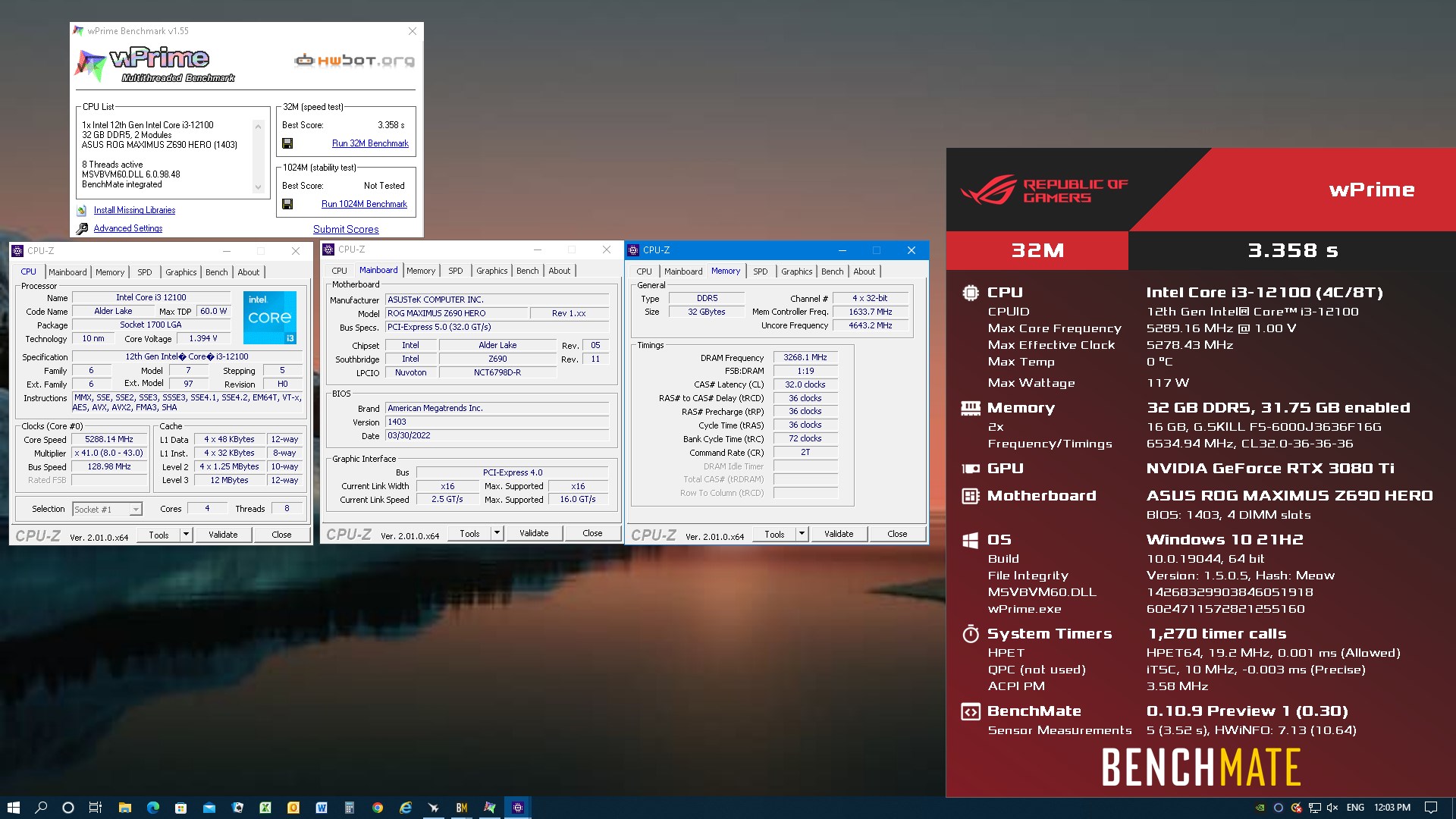Launch Google Chrome from the taskbar
Viewport: 1456px width, 819px height.
pyautogui.click(x=377, y=808)
